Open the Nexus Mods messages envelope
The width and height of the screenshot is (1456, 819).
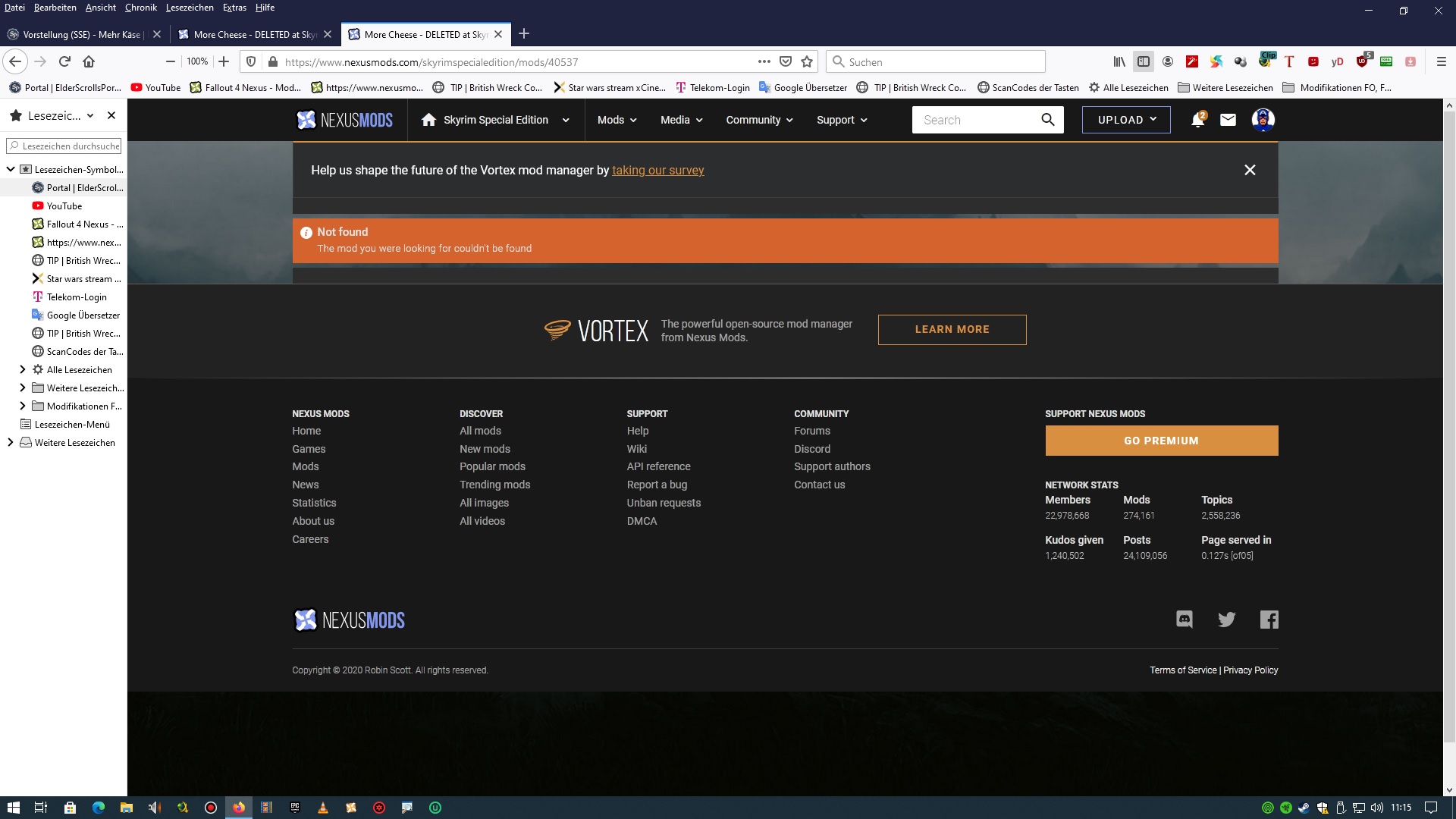[x=1228, y=120]
